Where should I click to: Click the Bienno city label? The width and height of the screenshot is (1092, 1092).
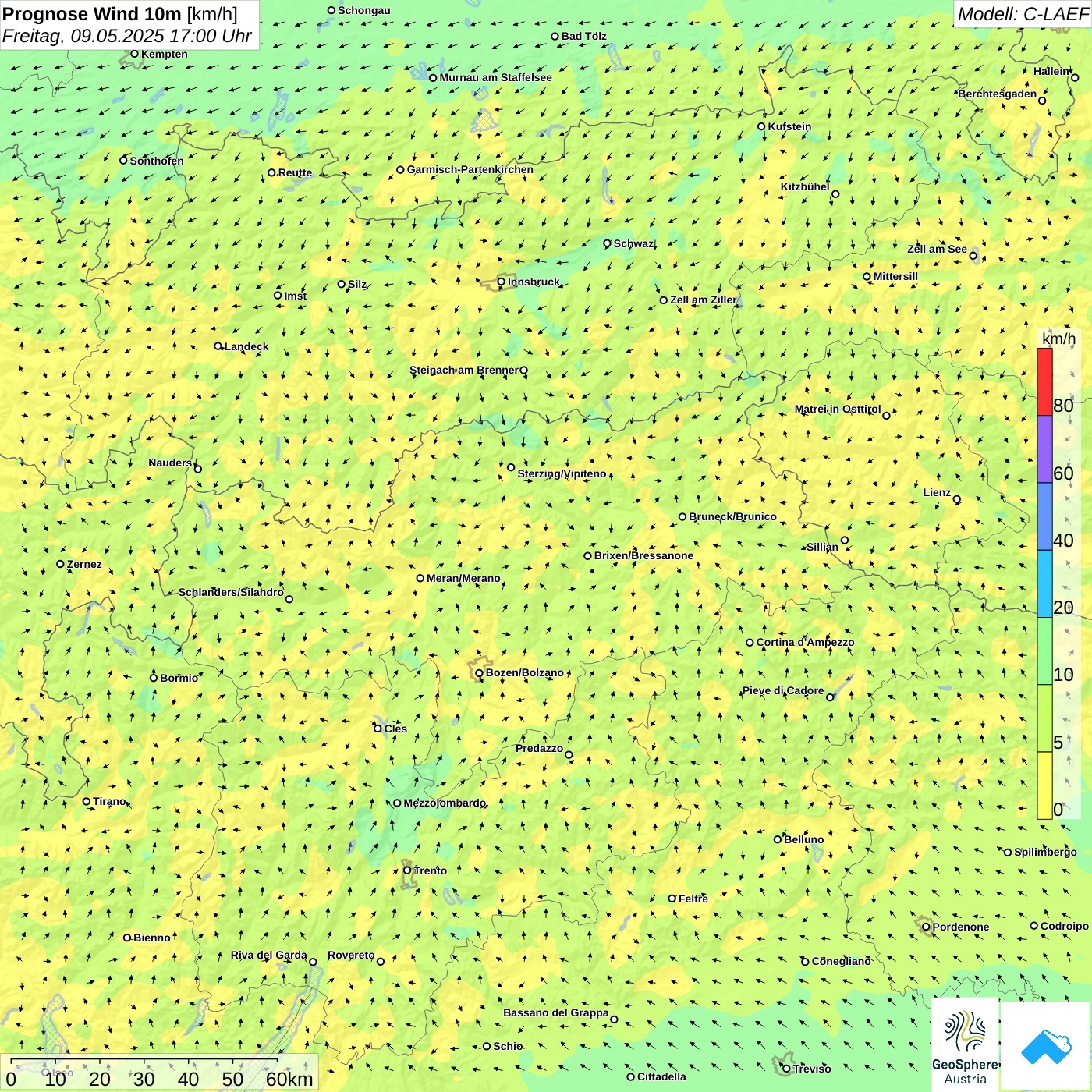(152, 938)
